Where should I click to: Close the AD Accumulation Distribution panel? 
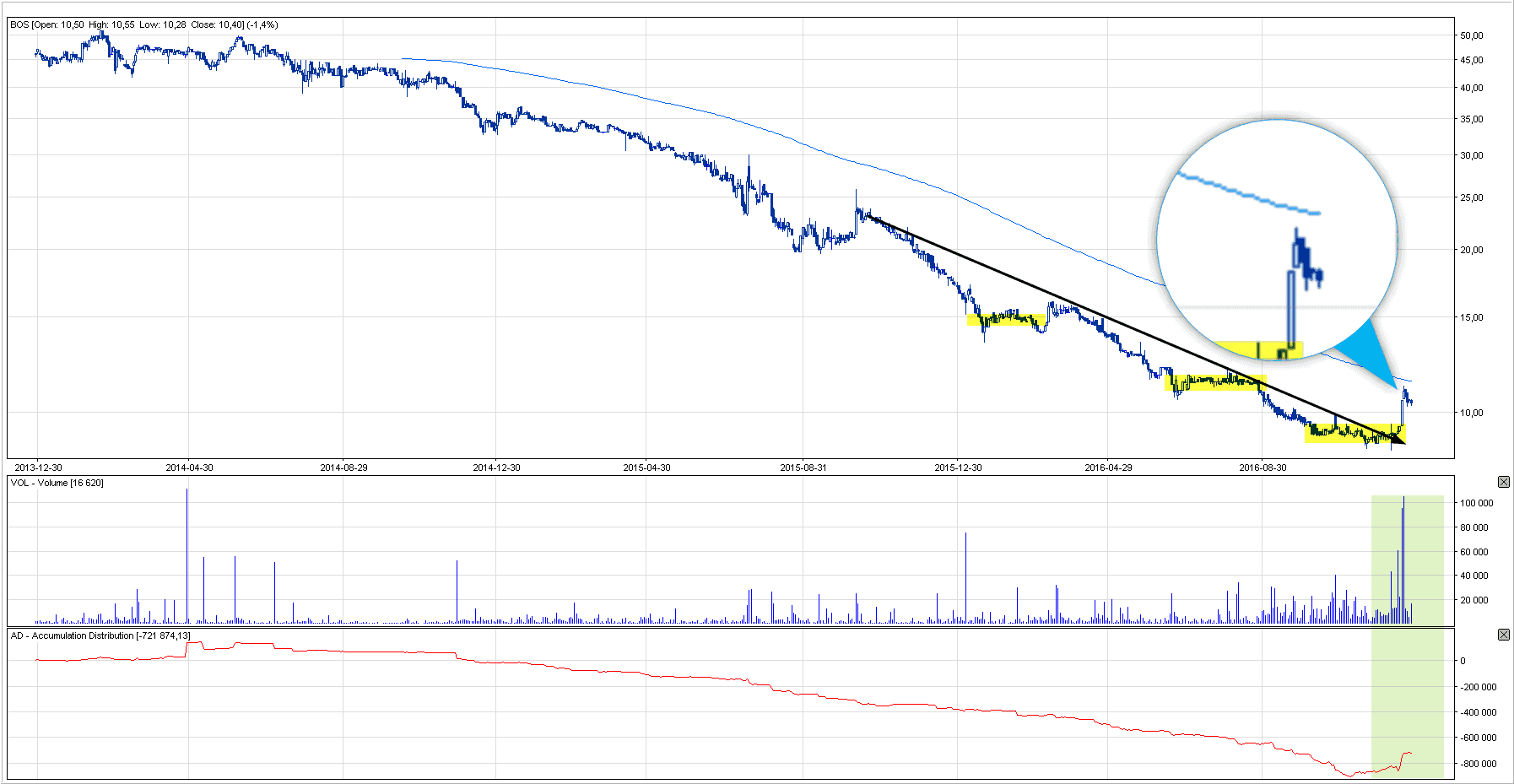click(x=1503, y=635)
